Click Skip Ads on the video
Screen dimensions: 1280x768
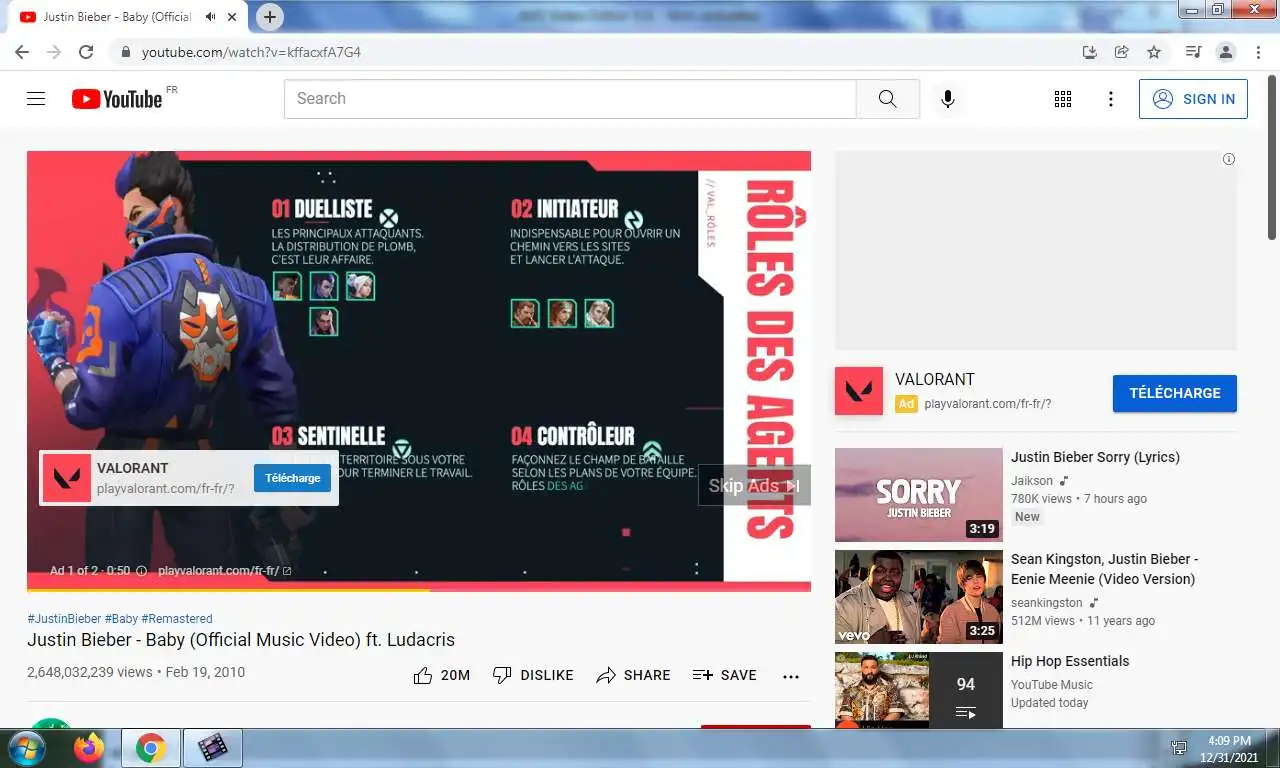point(754,485)
